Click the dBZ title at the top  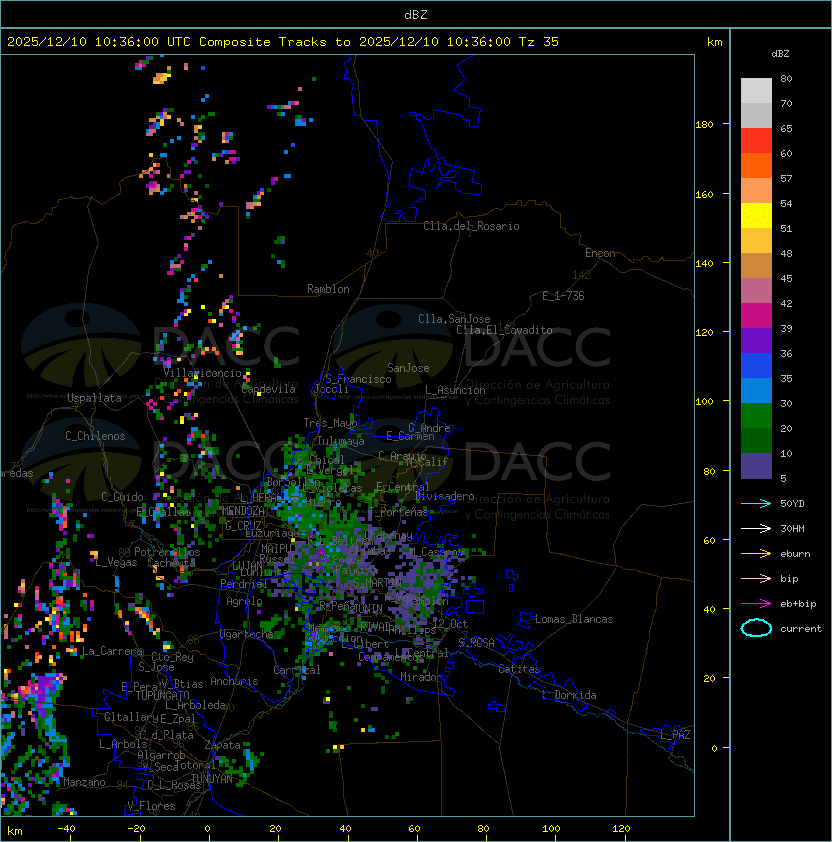pos(416,14)
